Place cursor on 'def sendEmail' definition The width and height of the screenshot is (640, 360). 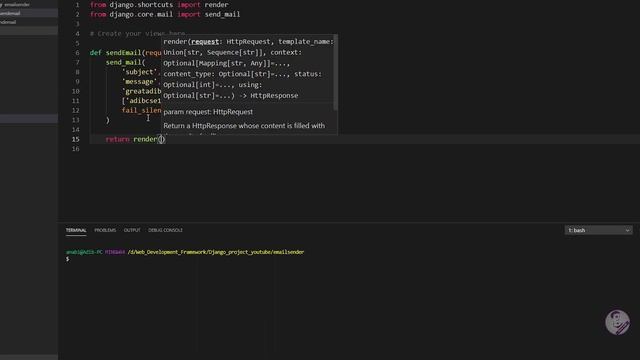click(126, 53)
